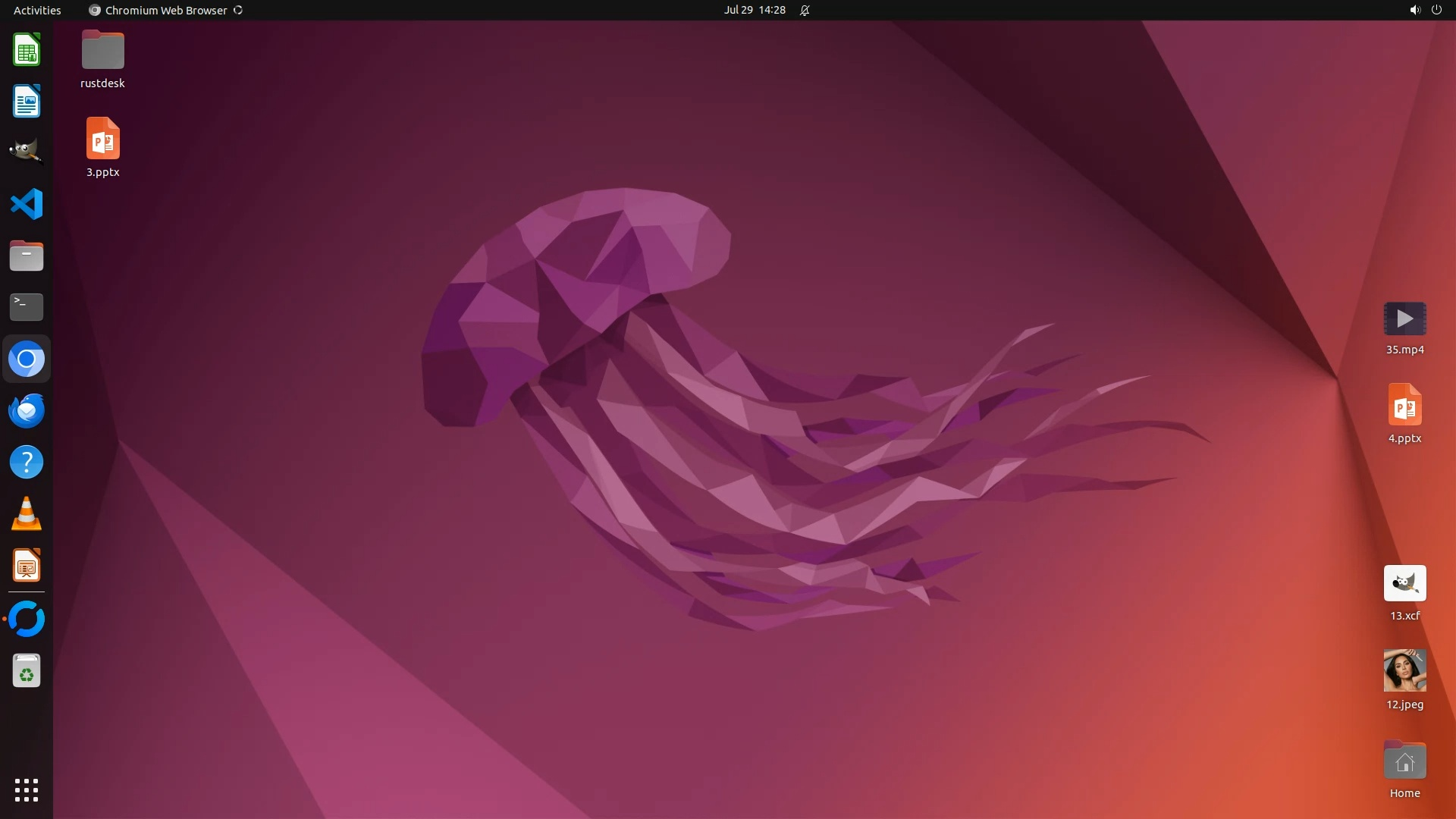Open LibreOffice Calc from the dock

(27, 50)
